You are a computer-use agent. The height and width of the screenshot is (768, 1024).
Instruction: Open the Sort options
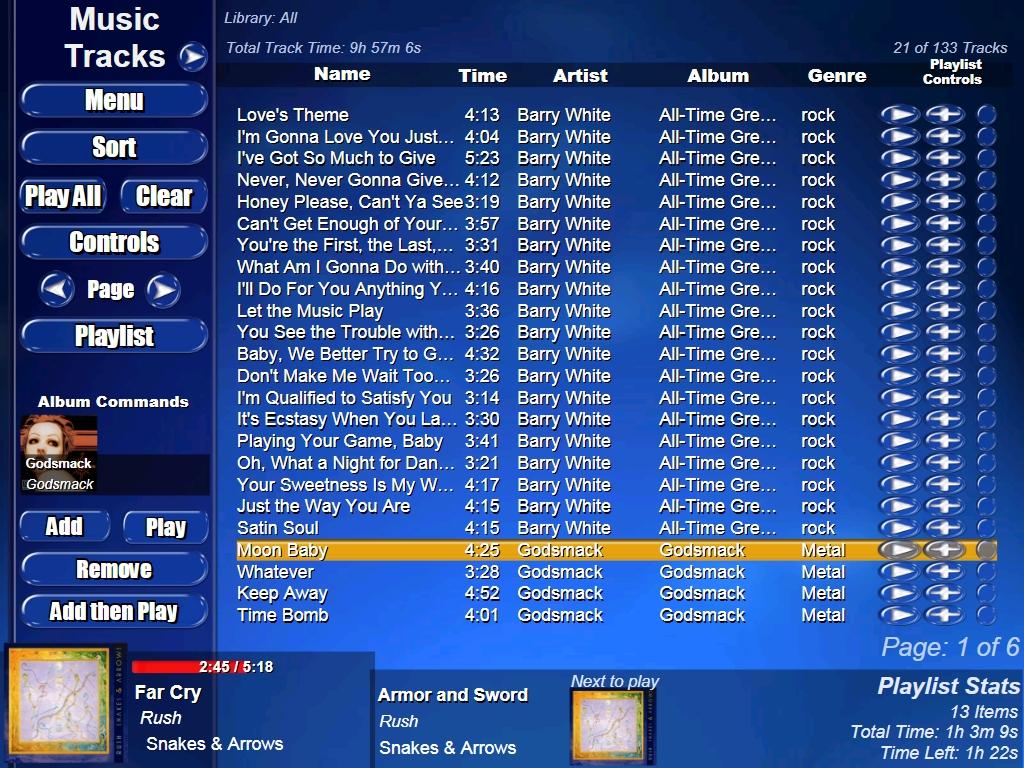pyautogui.click(x=114, y=148)
